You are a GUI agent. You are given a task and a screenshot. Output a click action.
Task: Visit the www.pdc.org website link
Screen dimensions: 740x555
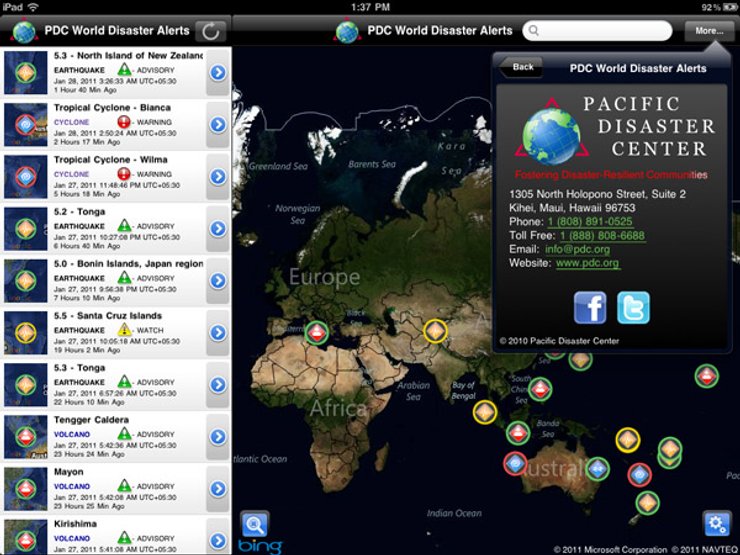587,263
